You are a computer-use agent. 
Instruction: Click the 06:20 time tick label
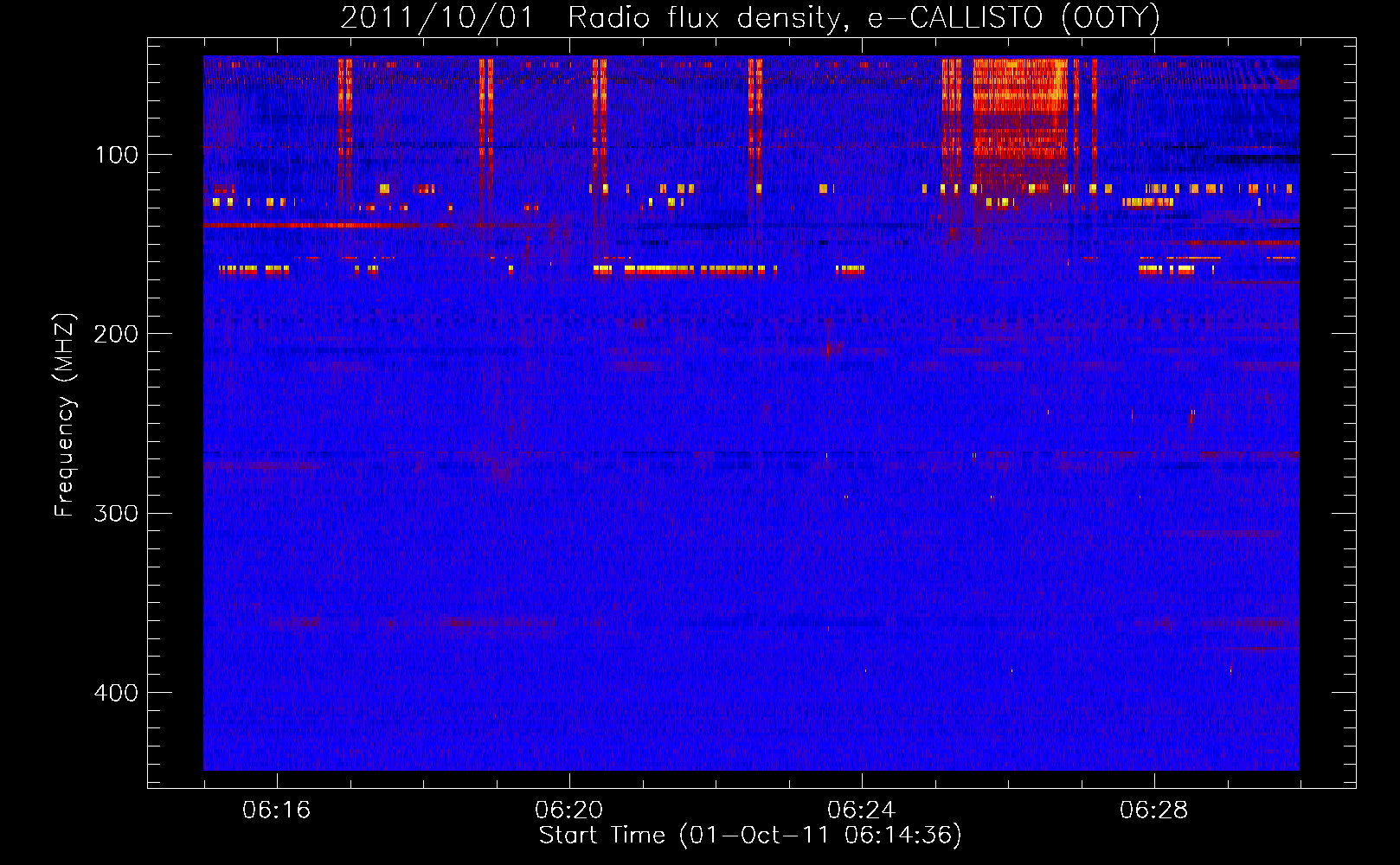(569, 811)
